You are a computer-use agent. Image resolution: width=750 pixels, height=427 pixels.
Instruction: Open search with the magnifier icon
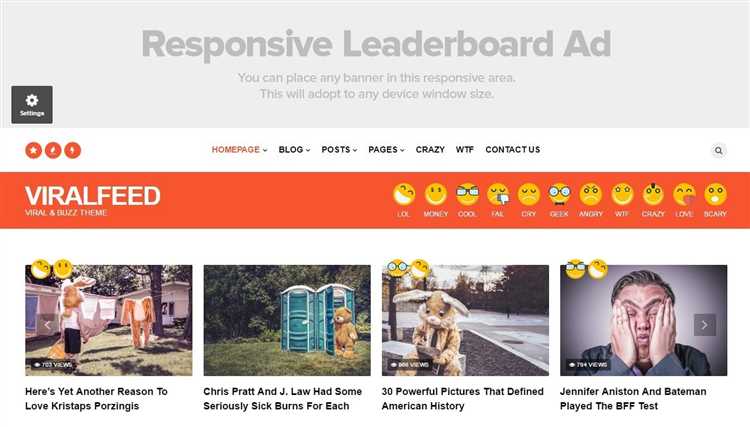(718, 151)
